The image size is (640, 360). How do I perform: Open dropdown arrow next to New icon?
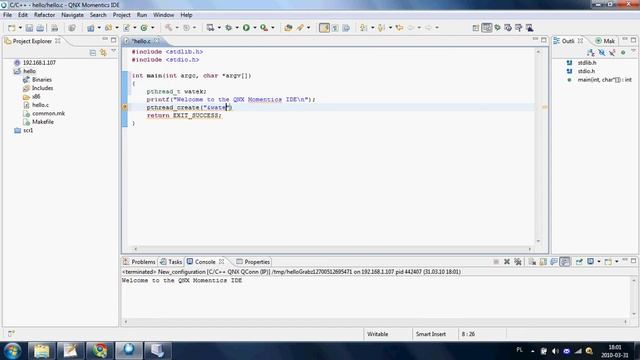20,28
